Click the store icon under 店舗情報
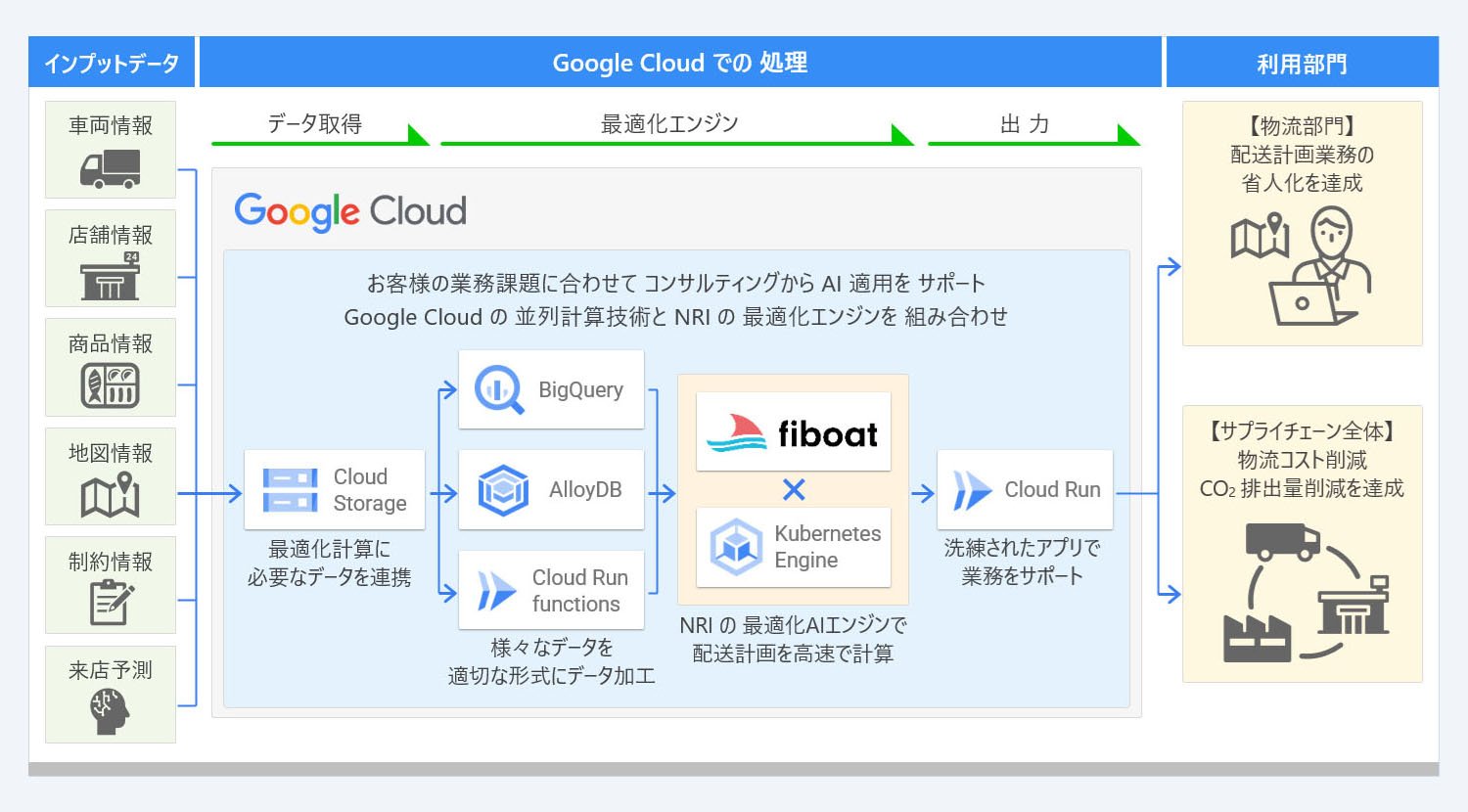 tap(110, 276)
